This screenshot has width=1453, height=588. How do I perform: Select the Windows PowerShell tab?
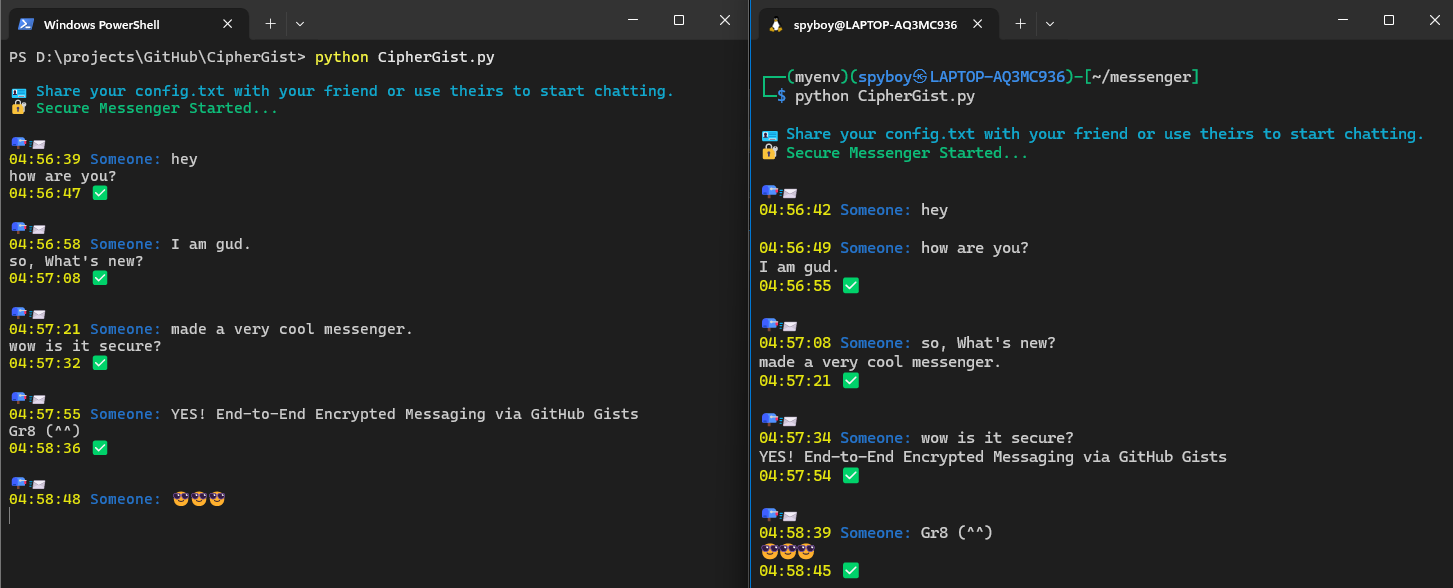point(127,24)
